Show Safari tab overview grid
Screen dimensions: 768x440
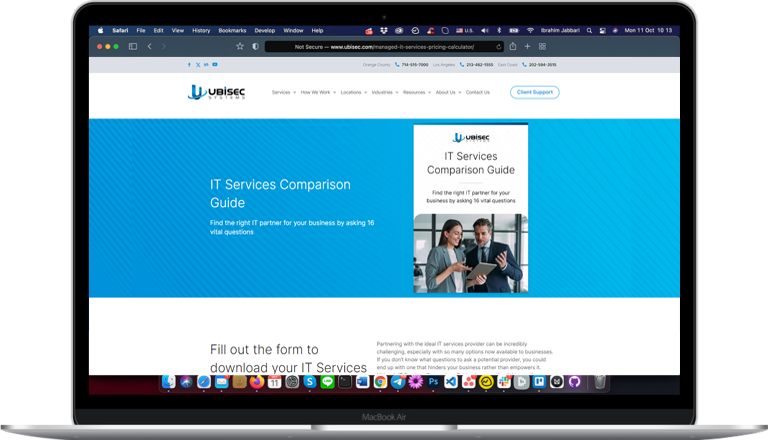tap(542, 47)
